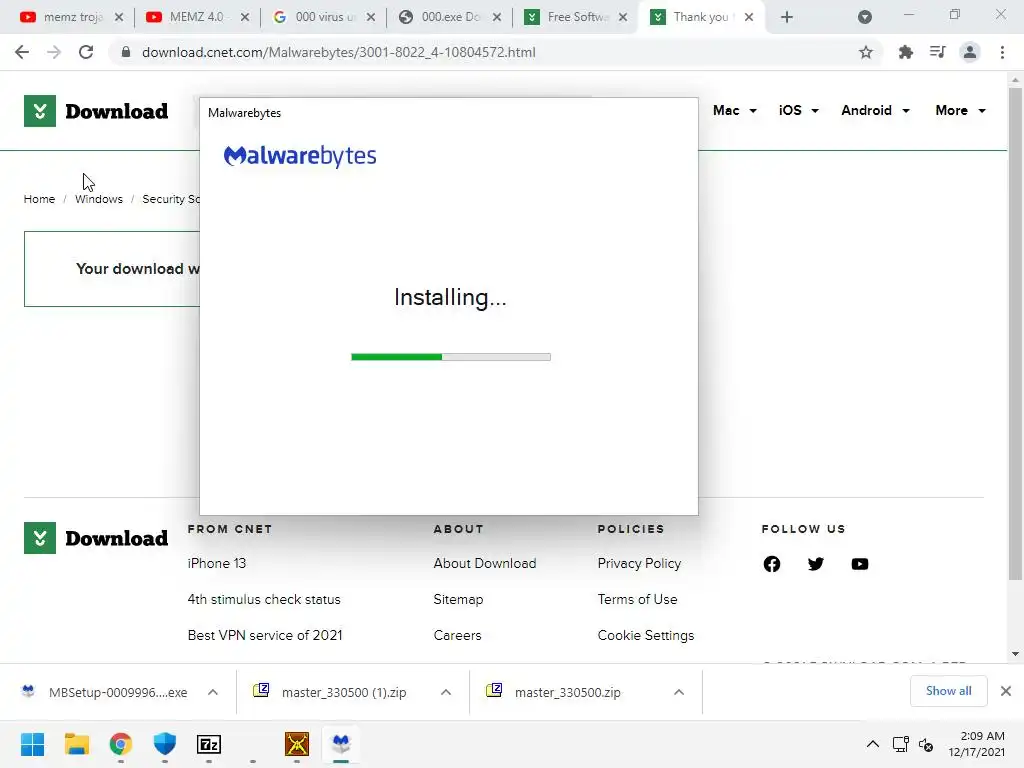This screenshot has height=768, width=1024.
Task: Open the Privacy Policy link
Action: (639, 563)
